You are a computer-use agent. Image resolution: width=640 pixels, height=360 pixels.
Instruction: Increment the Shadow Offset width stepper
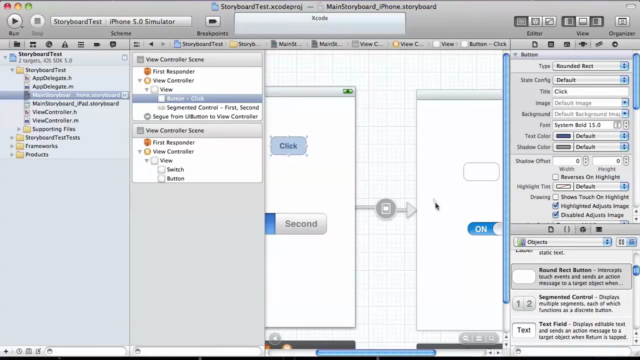(586, 158)
